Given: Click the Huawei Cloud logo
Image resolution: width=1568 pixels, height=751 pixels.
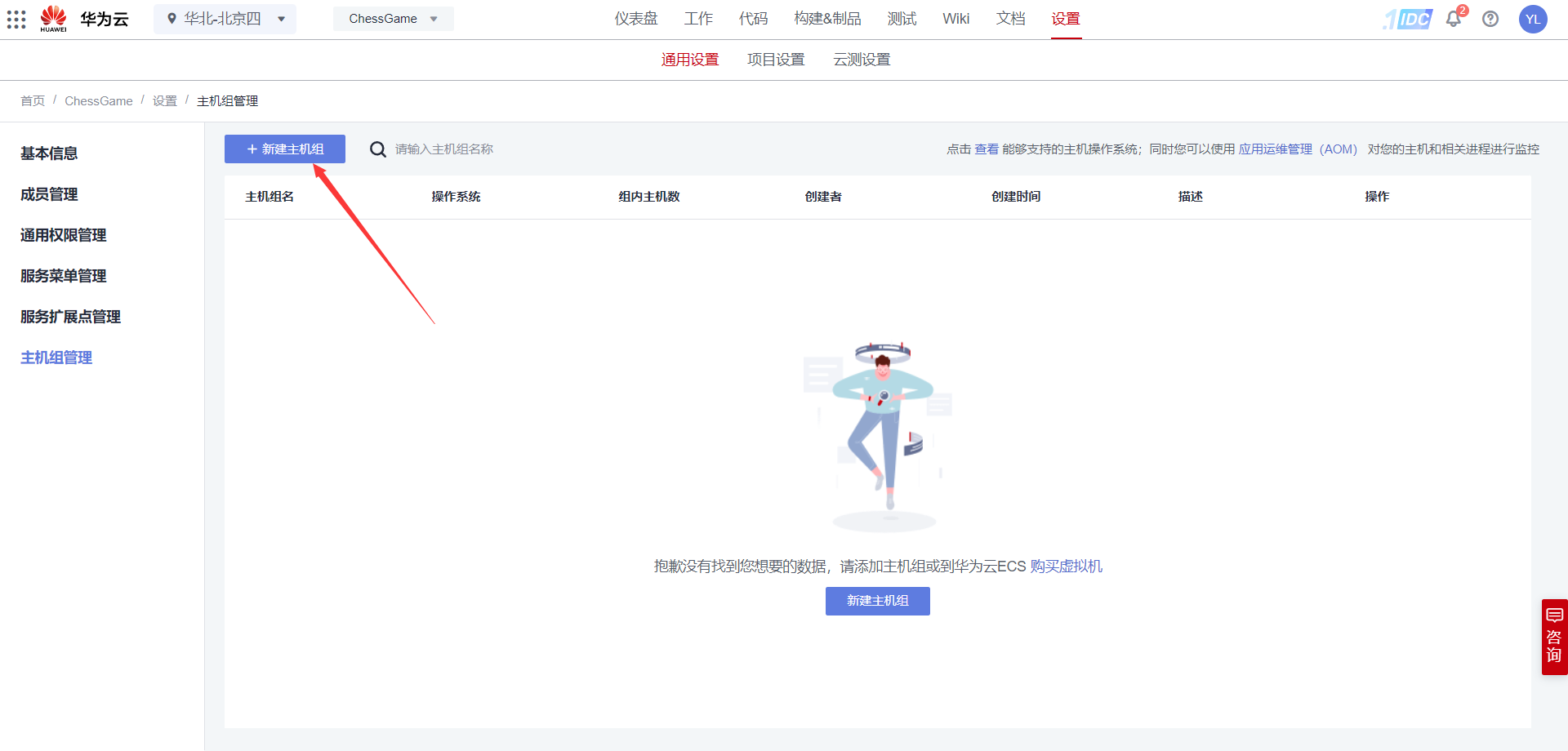Looking at the screenshot, I should [x=53, y=18].
